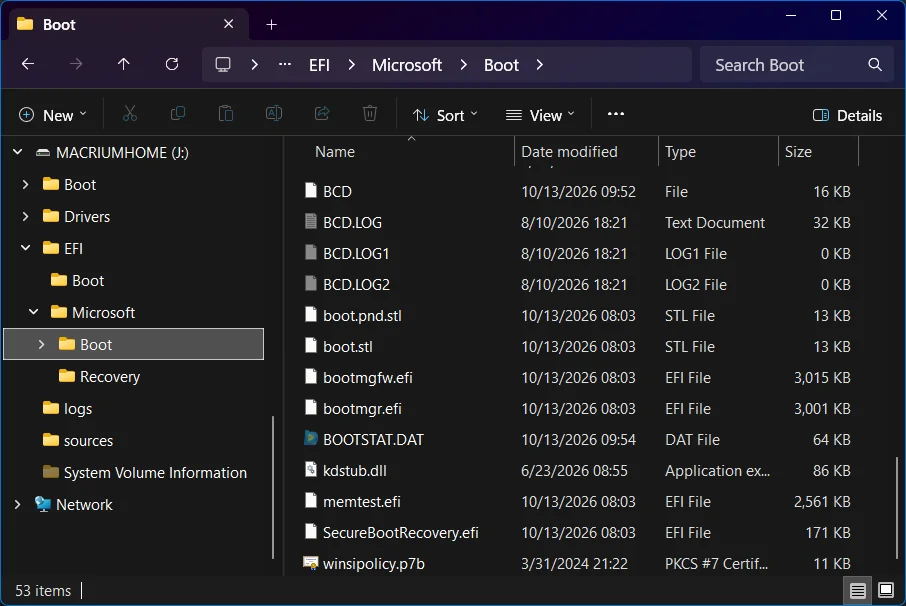Open the Sort dropdown menu
Image resolution: width=906 pixels, height=606 pixels.
pos(445,115)
